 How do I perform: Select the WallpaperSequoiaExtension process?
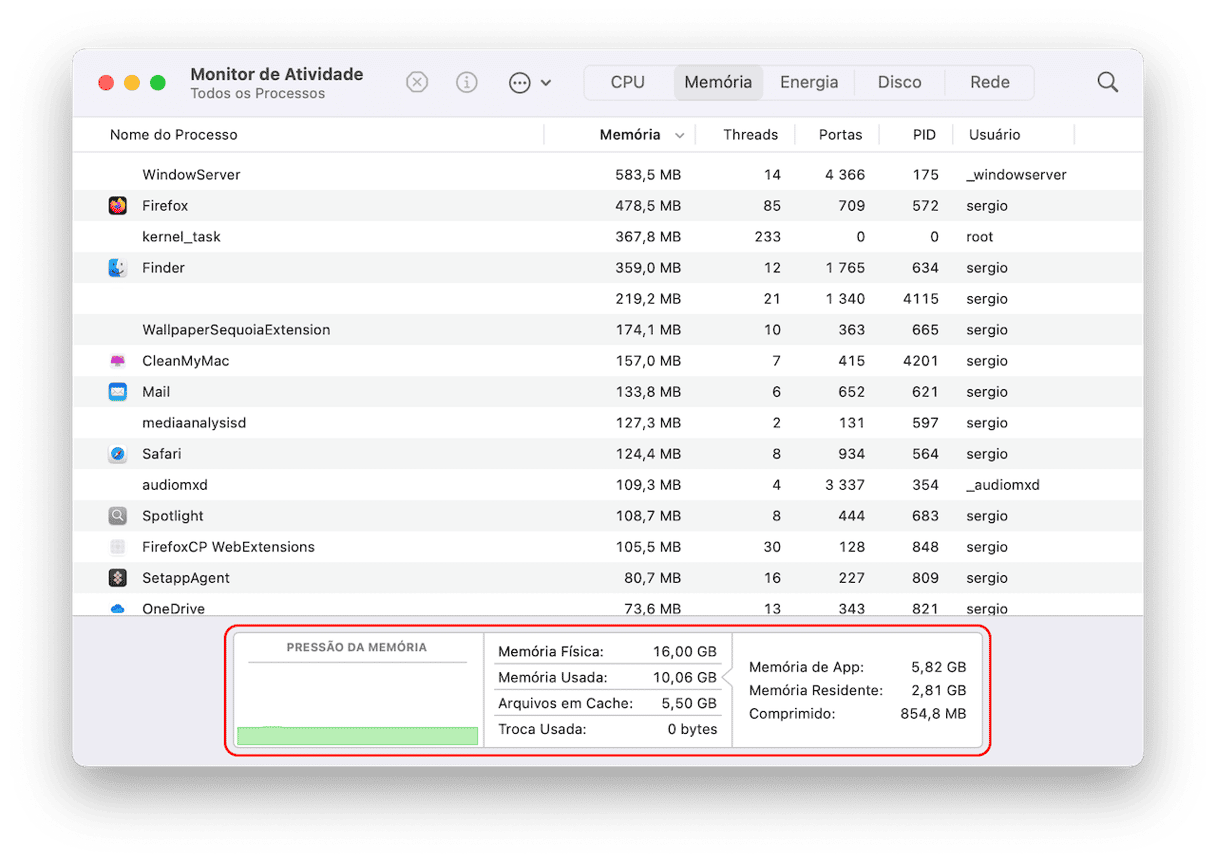pos(236,330)
